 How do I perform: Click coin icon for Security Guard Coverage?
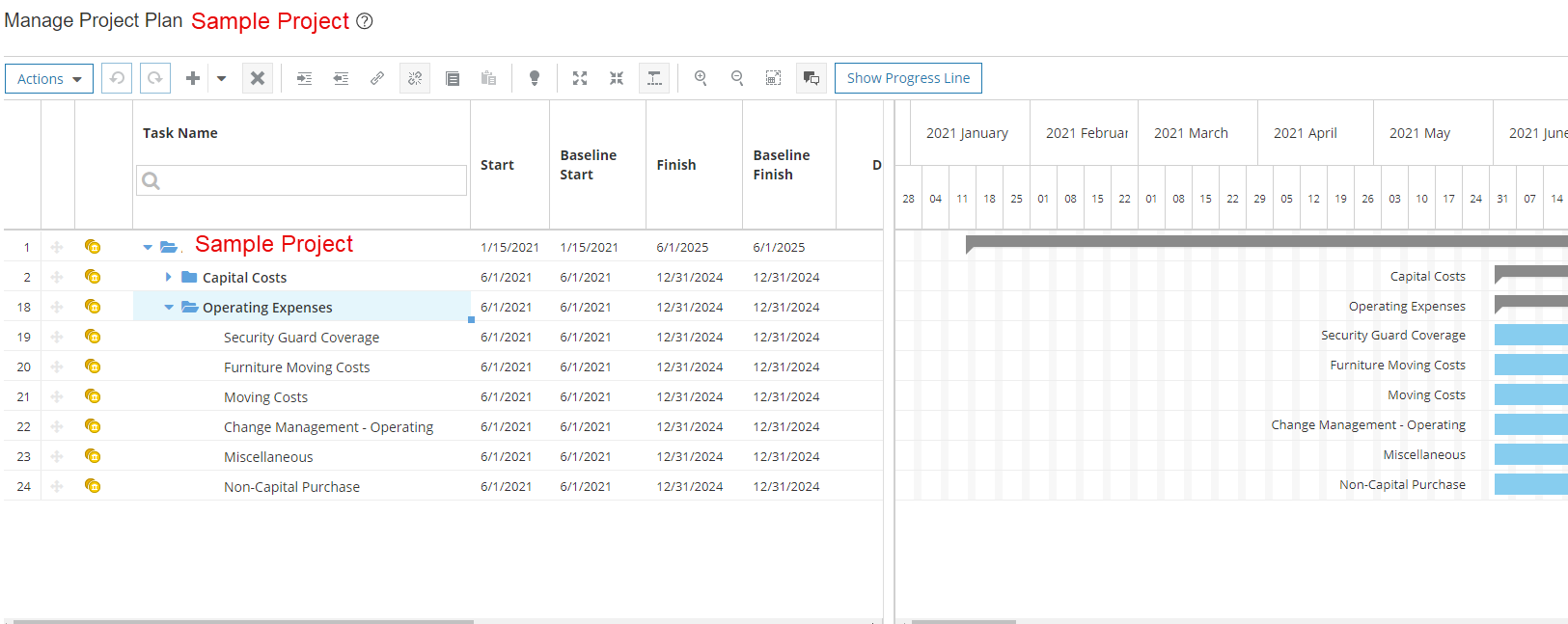pos(93,337)
